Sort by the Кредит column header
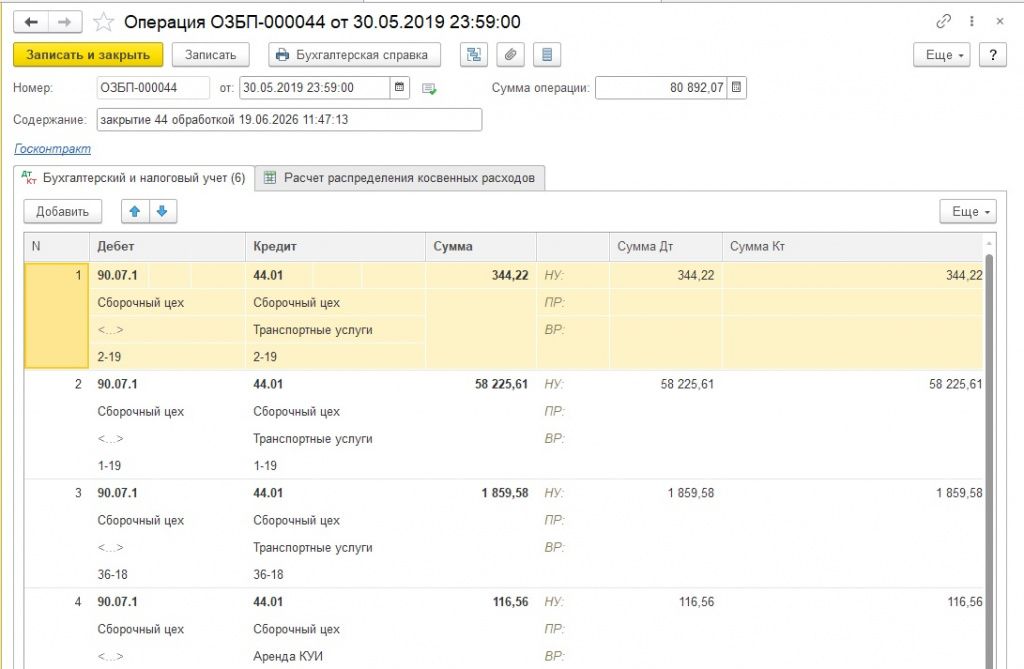 [335, 246]
